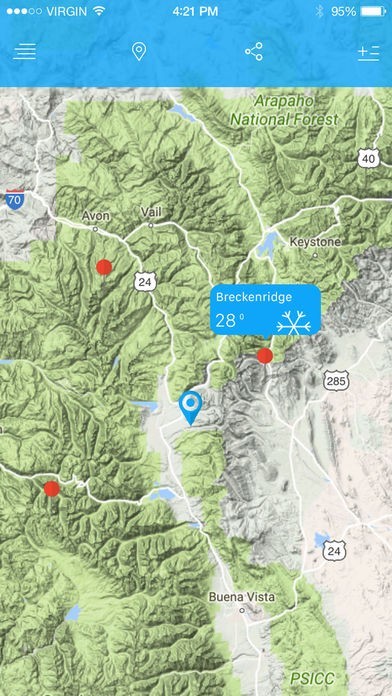The width and height of the screenshot is (392, 696).
Task: Tap the US 40 highway shield
Action: (368, 158)
